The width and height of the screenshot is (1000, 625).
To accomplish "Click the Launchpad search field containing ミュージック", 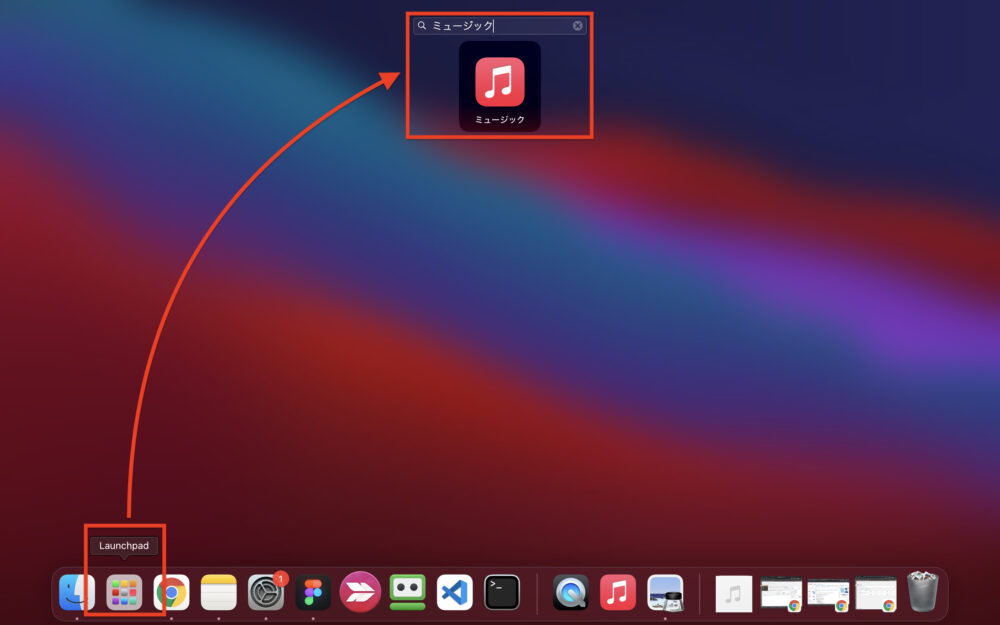I will tap(499, 26).
